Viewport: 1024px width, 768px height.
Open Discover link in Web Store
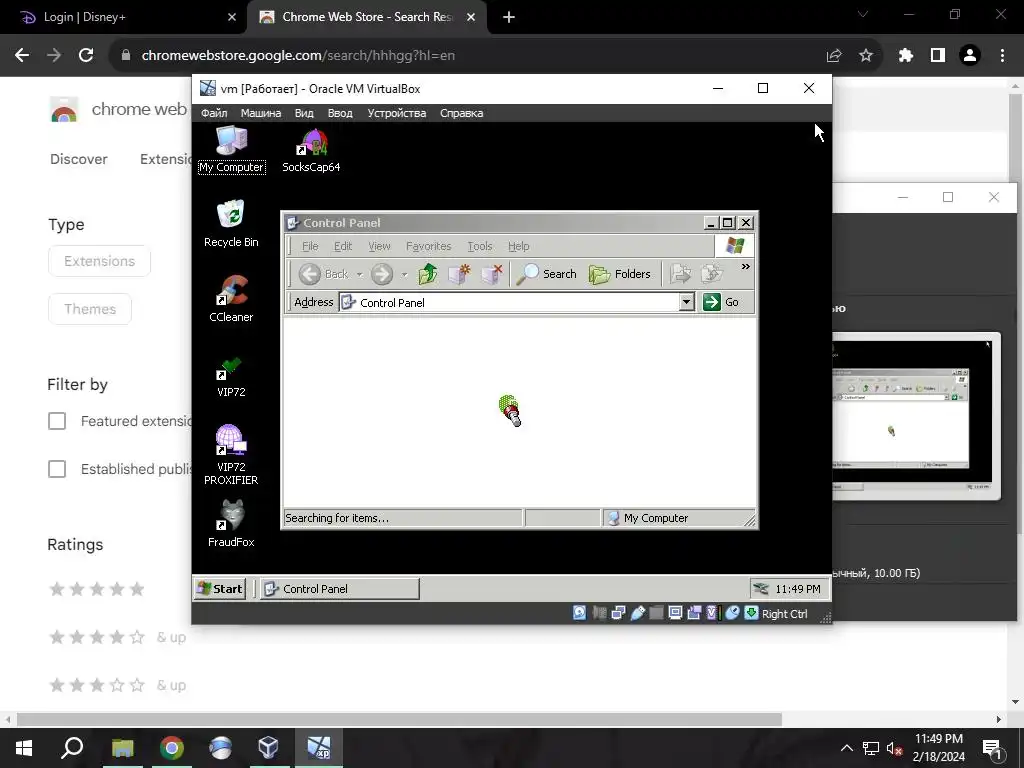coord(79,159)
